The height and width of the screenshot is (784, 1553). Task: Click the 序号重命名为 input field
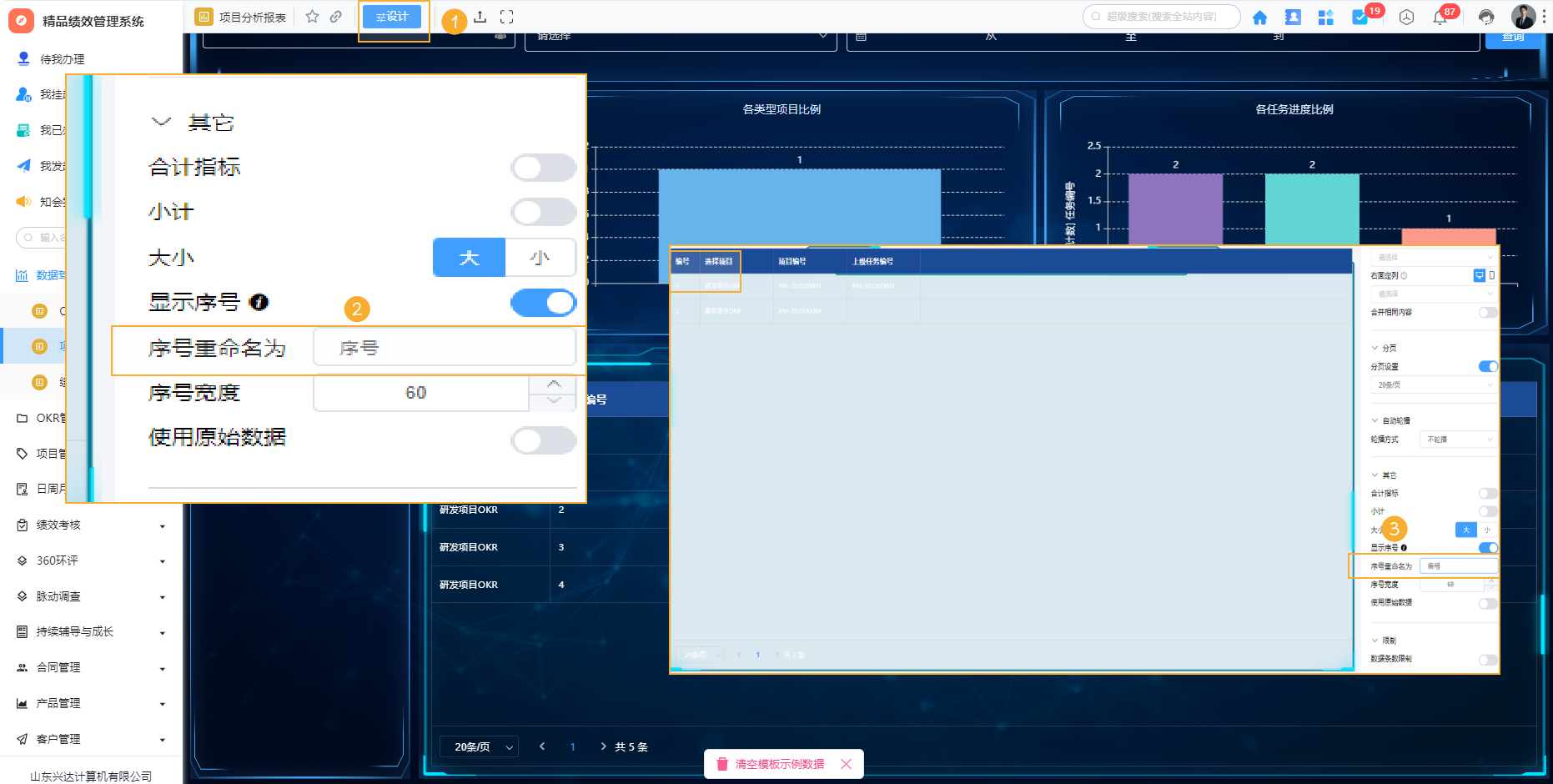(444, 348)
